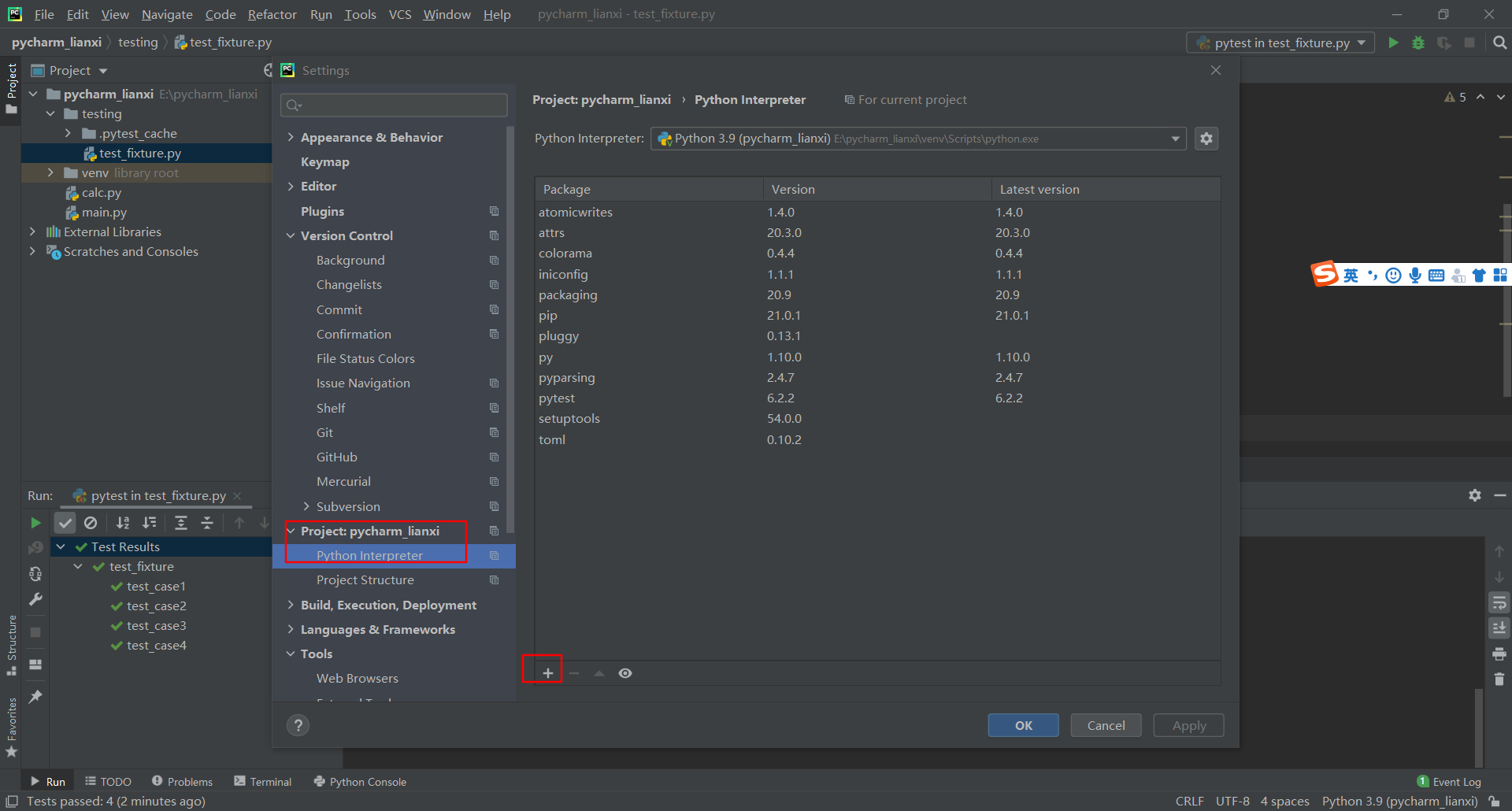
Task: Install package with plus icon
Action: click(x=548, y=673)
